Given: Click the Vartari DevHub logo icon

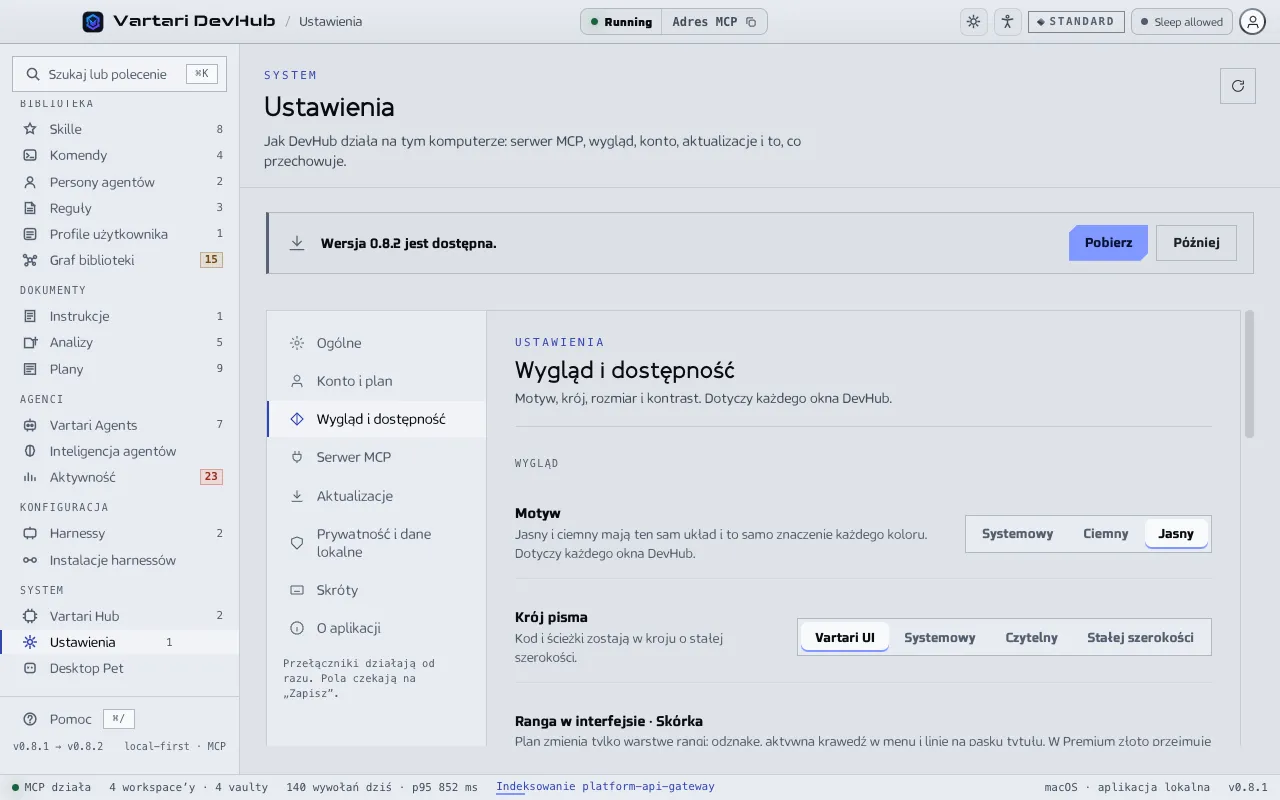Looking at the screenshot, I should [93, 21].
